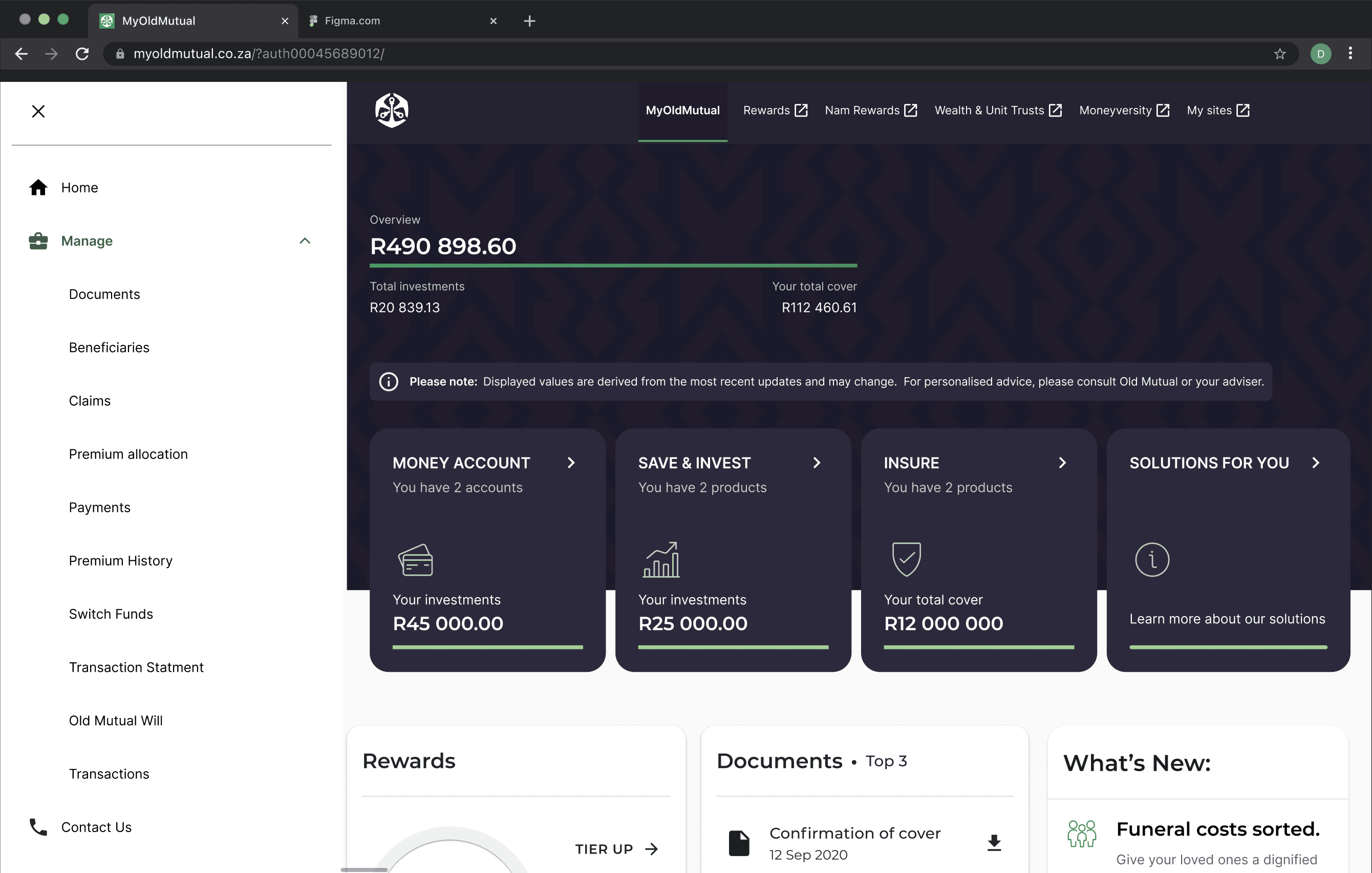Click the Old Mutual anchor logo
This screenshot has width=1372, height=873.
[392, 111]
